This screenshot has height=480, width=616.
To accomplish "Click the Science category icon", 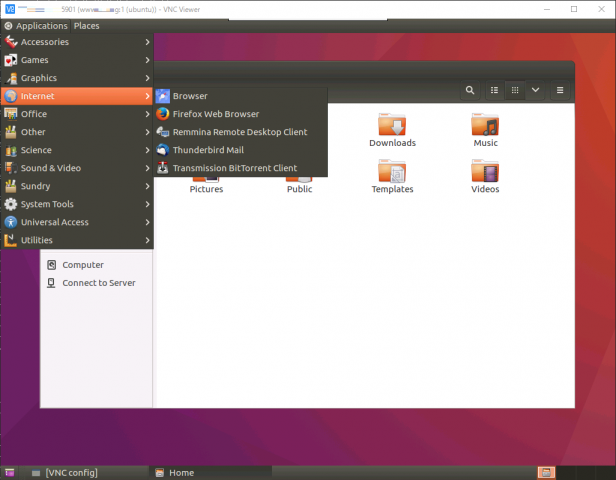I will coord(11,150).
